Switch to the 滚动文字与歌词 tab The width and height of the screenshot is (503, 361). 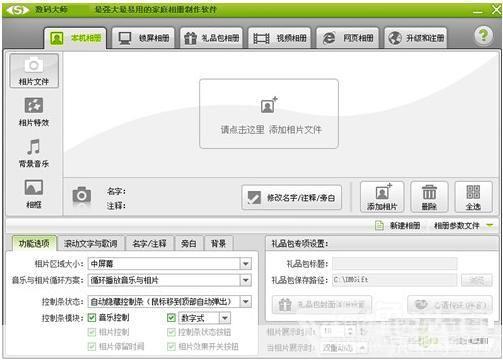point(91,244)
